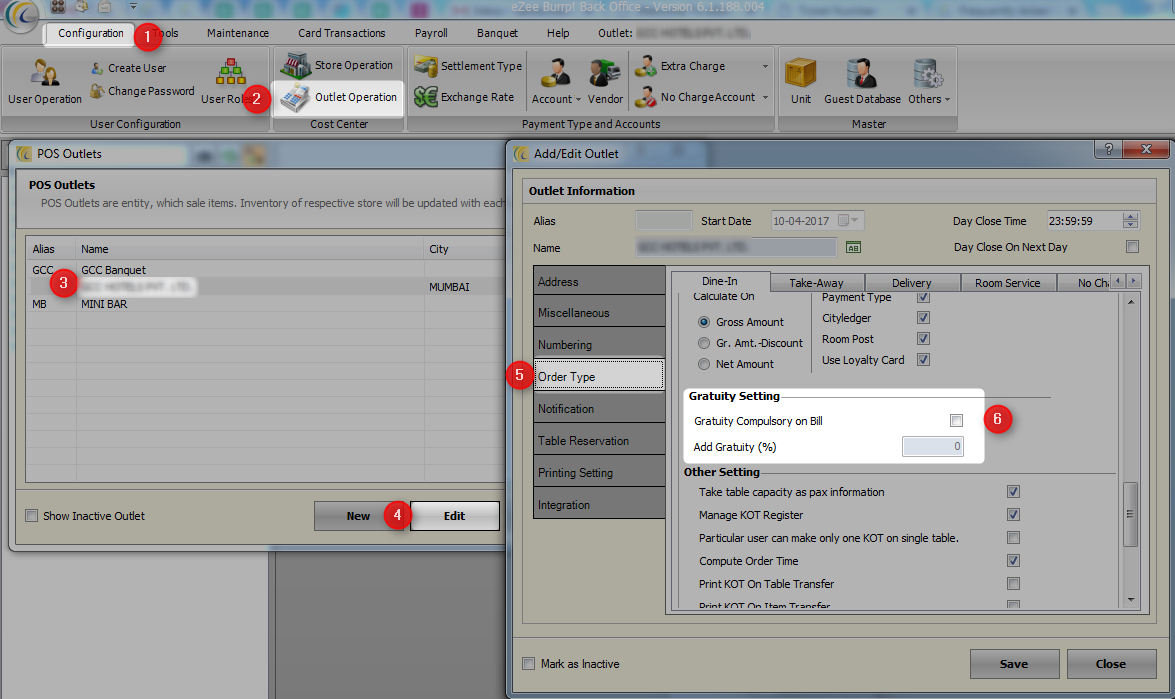Open Store Operation
This screenshot has height=699, width=1175.
pyautogui.click(x=337, y=65)
